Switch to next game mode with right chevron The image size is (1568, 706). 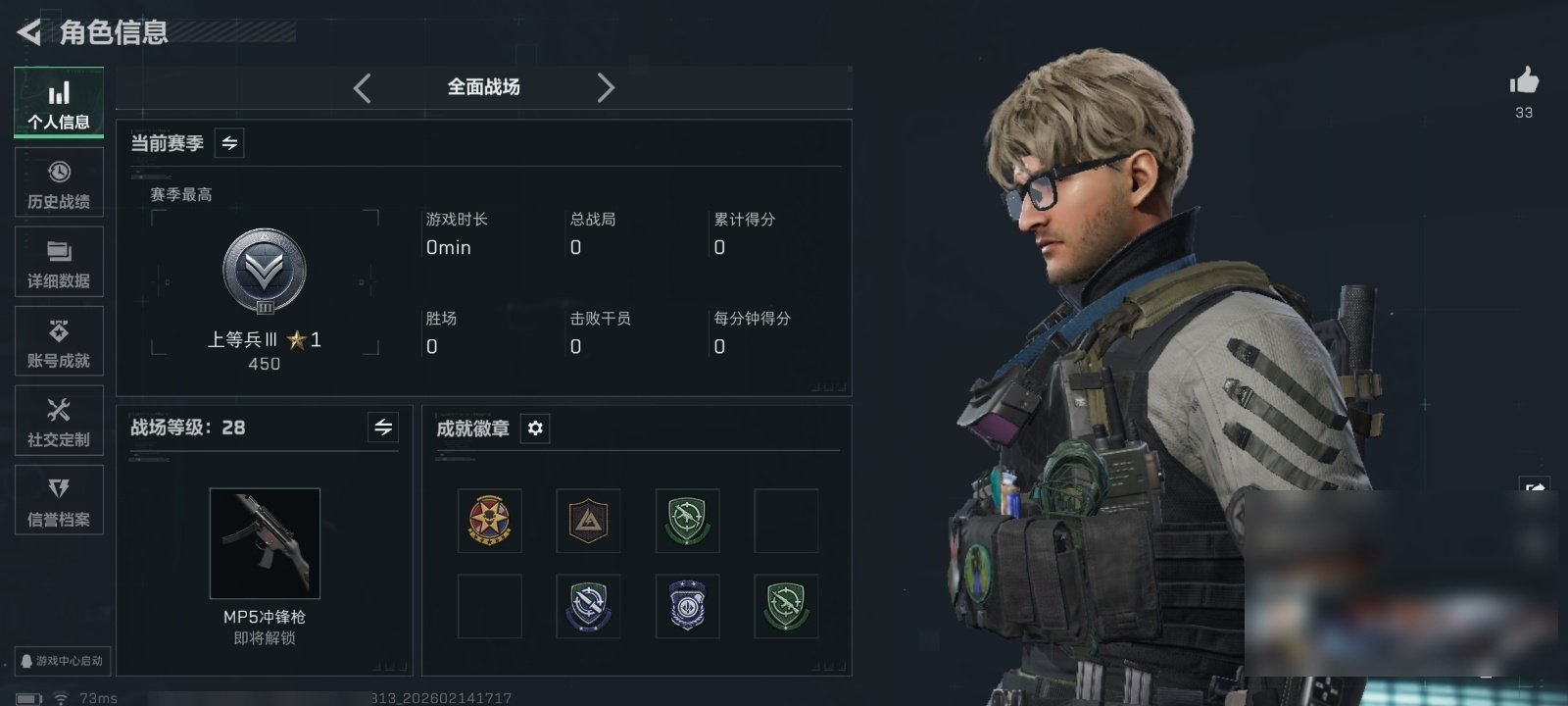point(606,88)
